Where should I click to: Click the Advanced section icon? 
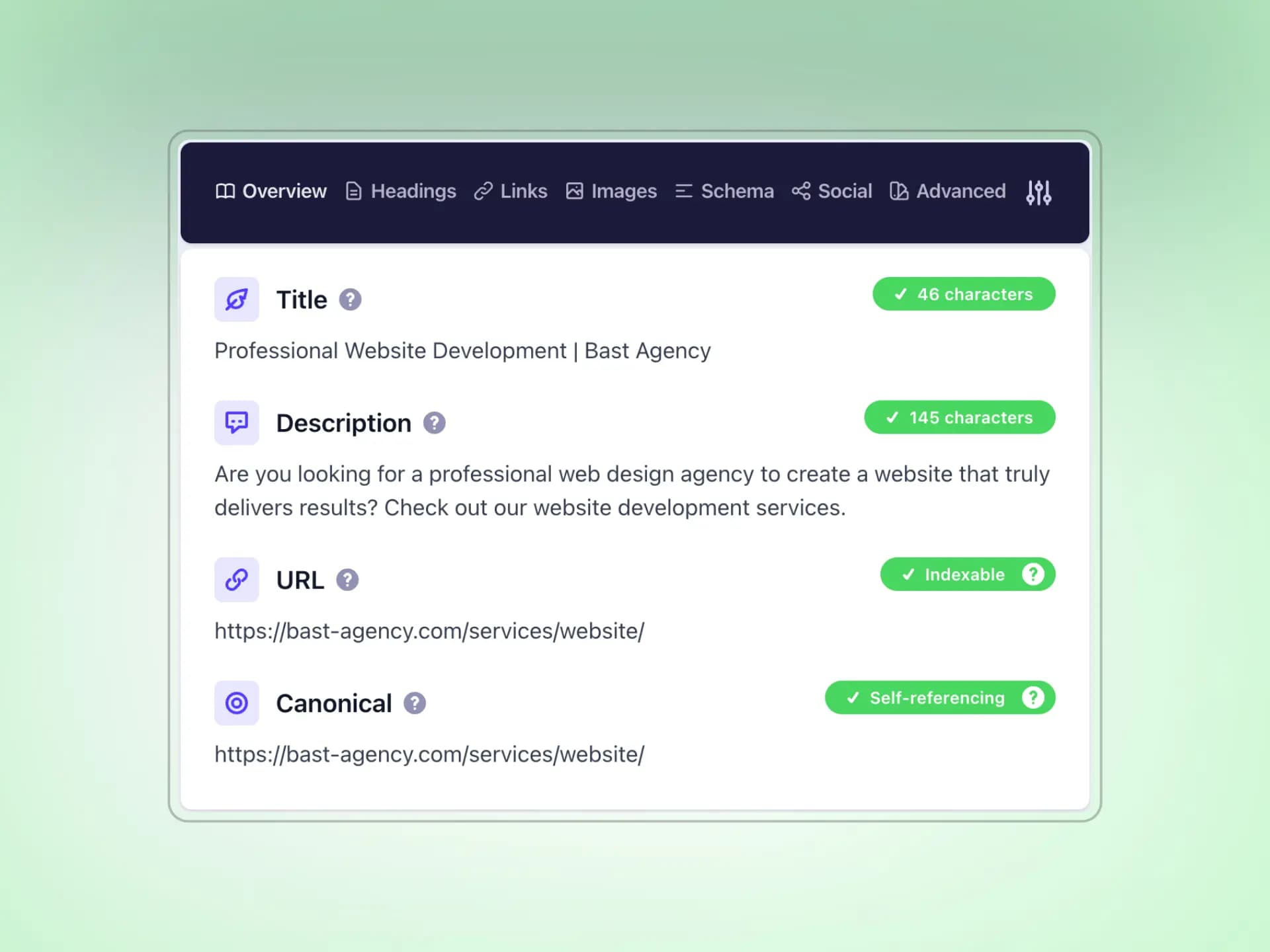point(898,190)
